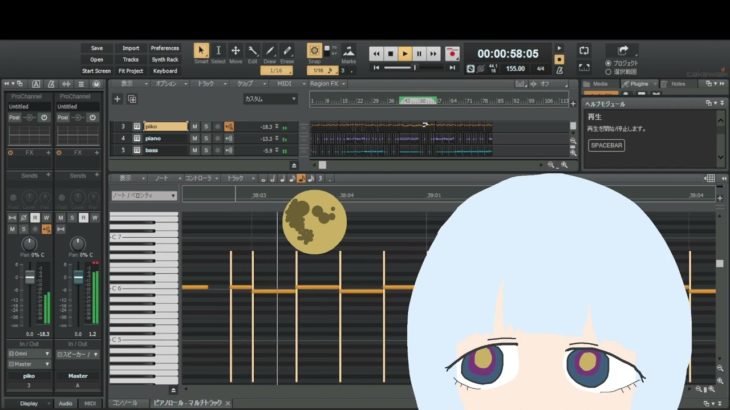Click the Fit Project button
This screenshot has height=410, width=730.
pos(131,71)
